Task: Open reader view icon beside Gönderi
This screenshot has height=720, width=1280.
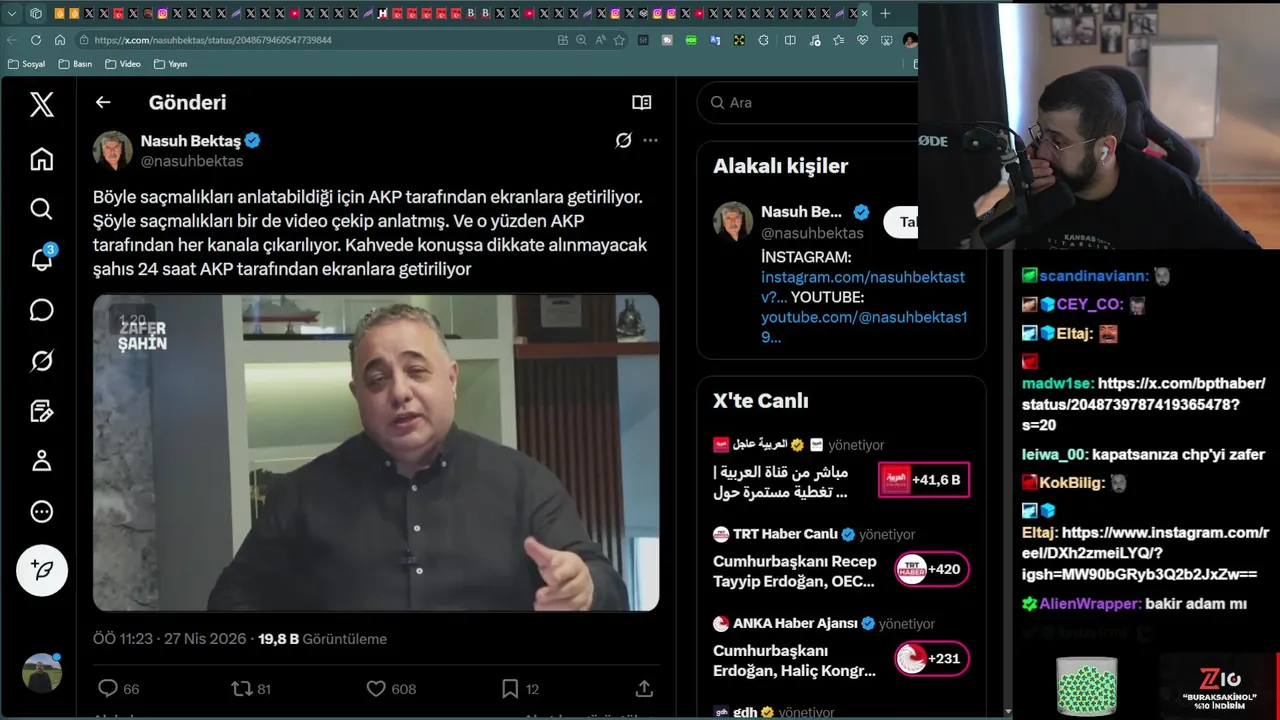Action: click(x=642, y=102)
